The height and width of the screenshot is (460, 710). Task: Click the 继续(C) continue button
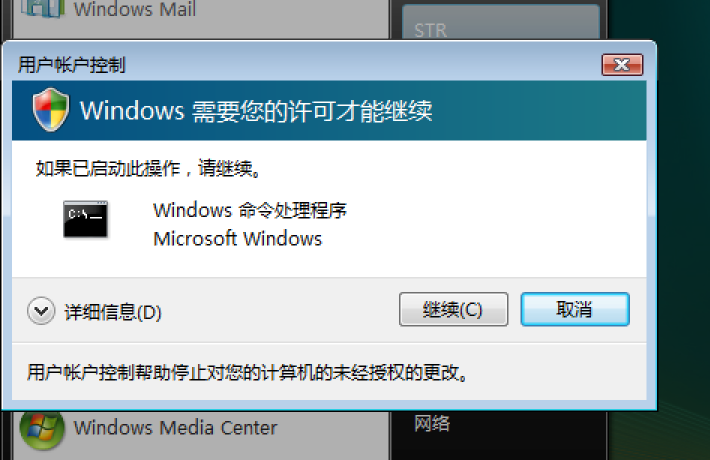click(453, 309)
